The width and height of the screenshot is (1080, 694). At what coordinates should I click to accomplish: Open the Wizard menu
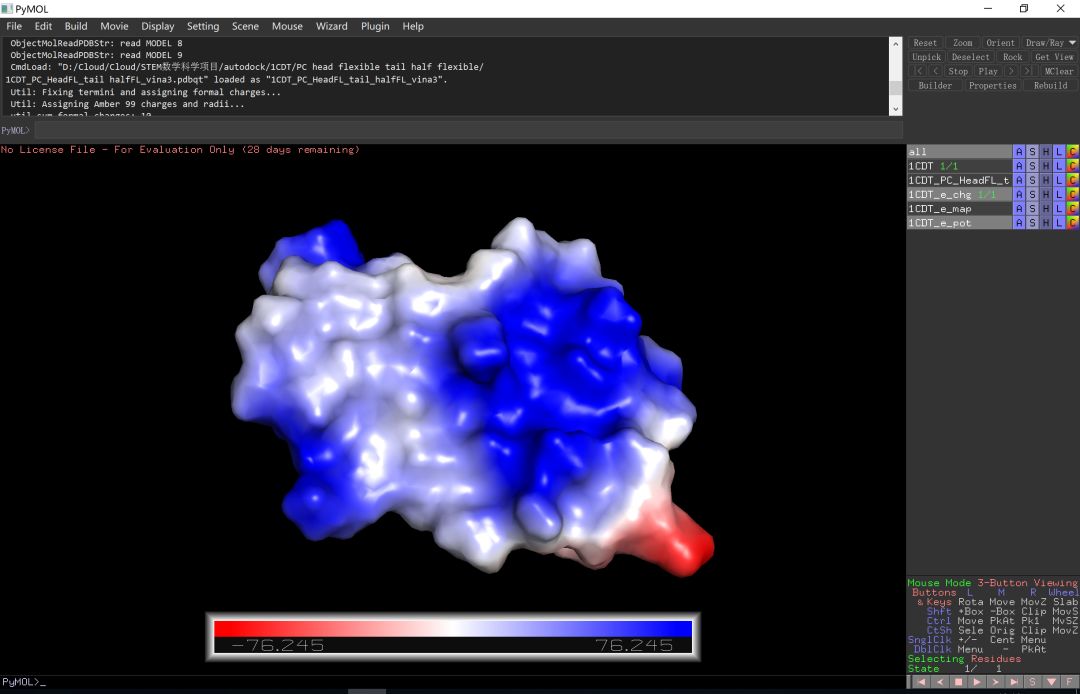331,26
